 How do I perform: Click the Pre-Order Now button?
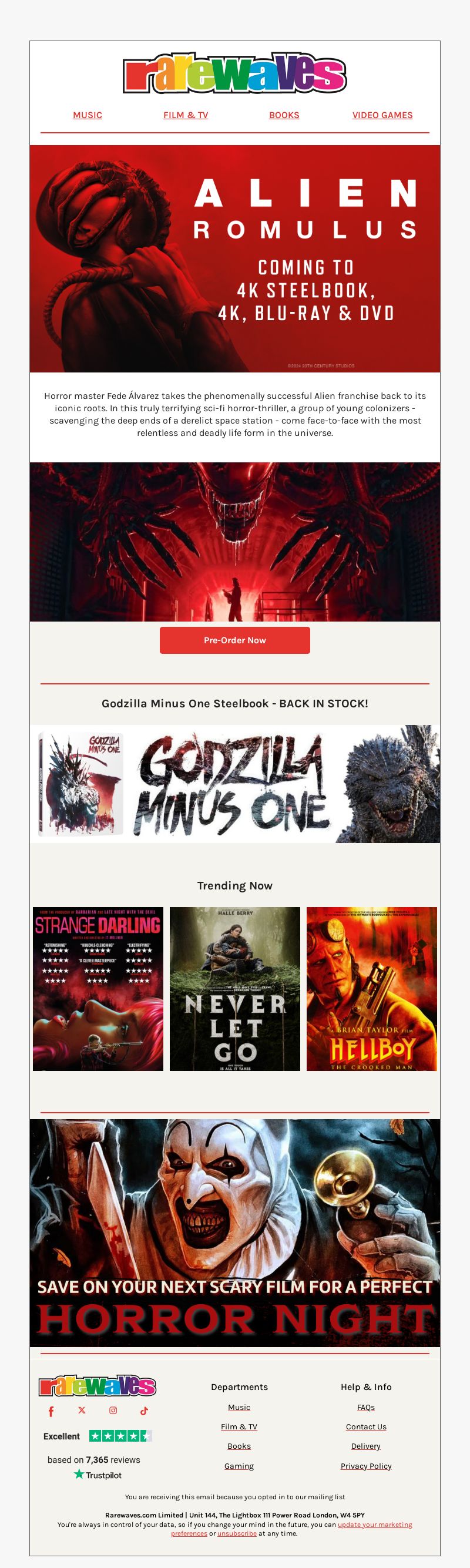(x=235, y=640)
